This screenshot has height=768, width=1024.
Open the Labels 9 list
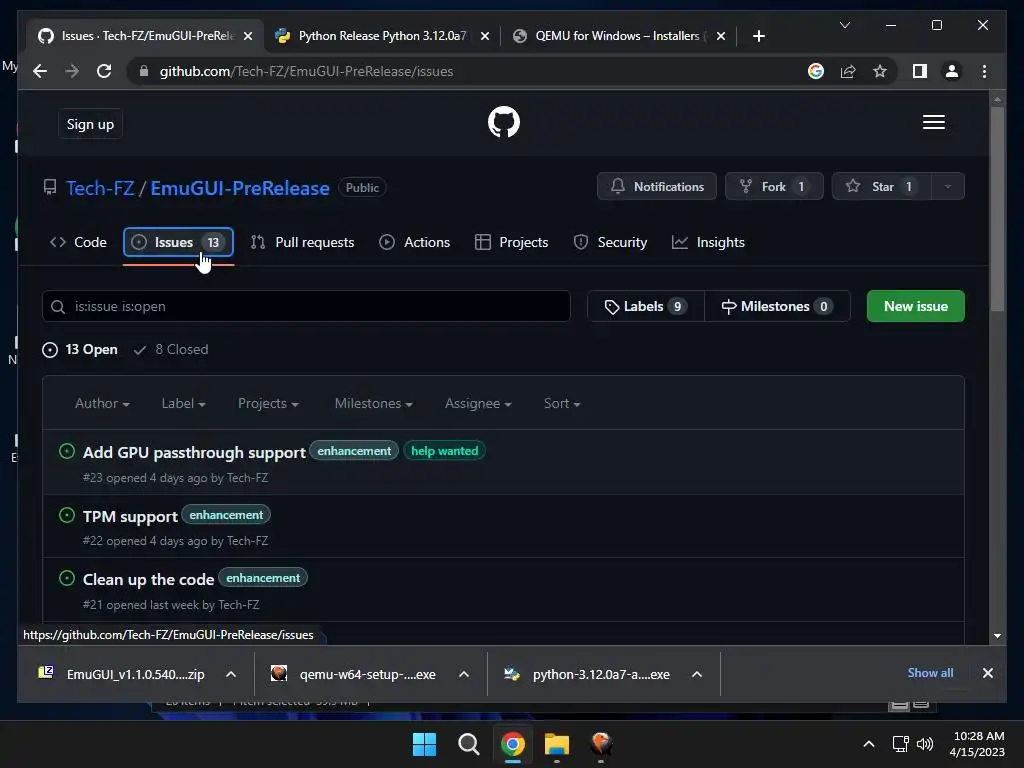pyautogui.click(x=646, y=306)
